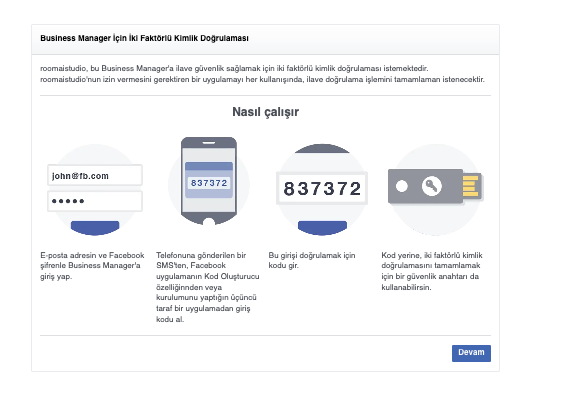Click the dialog title 'Business Manager İçin İki Faktörlü Kimlik Doğrulaması'
The image size is (561, 401).
pyautogui.click(x=144, y=38)
